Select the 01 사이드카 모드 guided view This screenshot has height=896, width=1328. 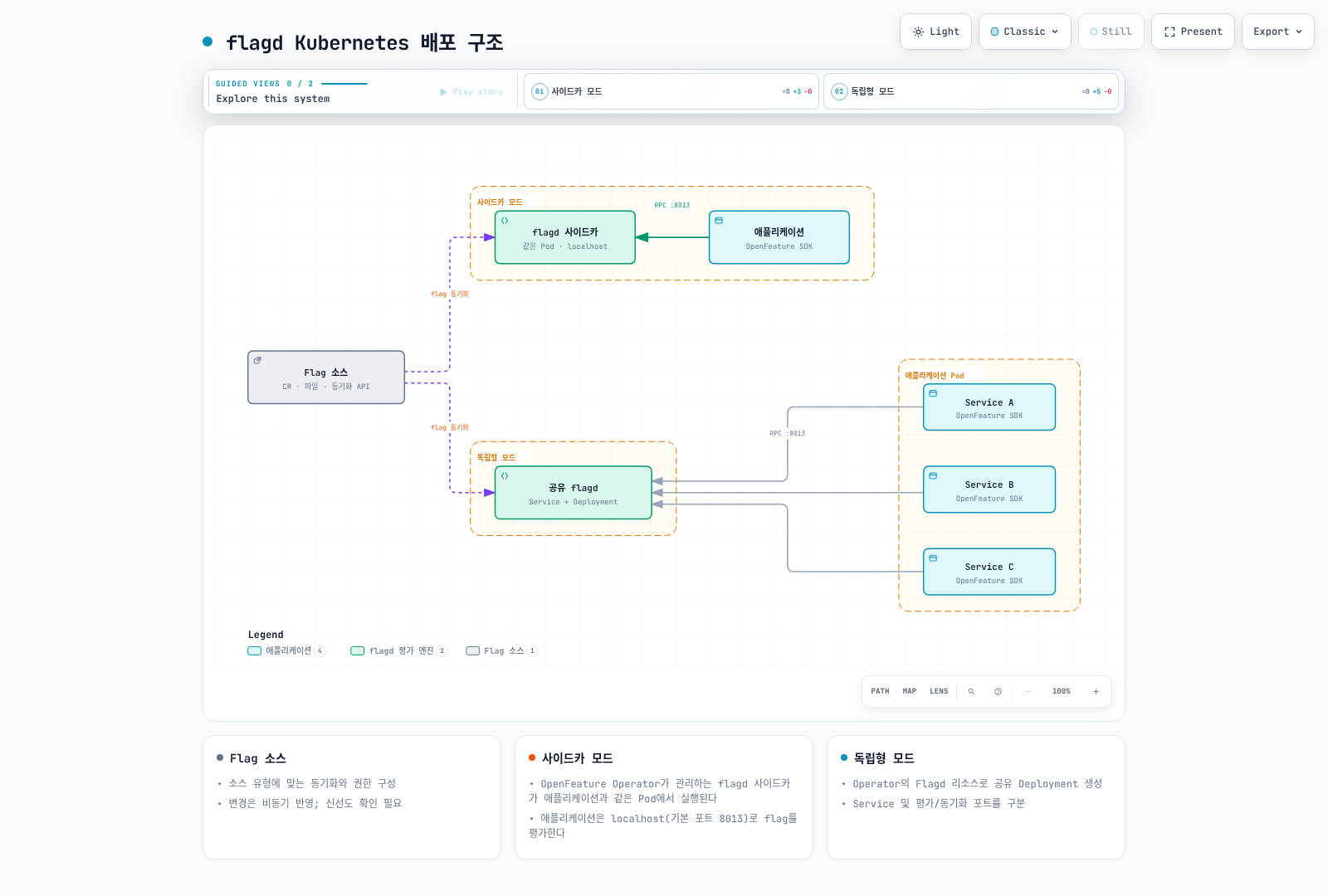[x=671, y=91]
